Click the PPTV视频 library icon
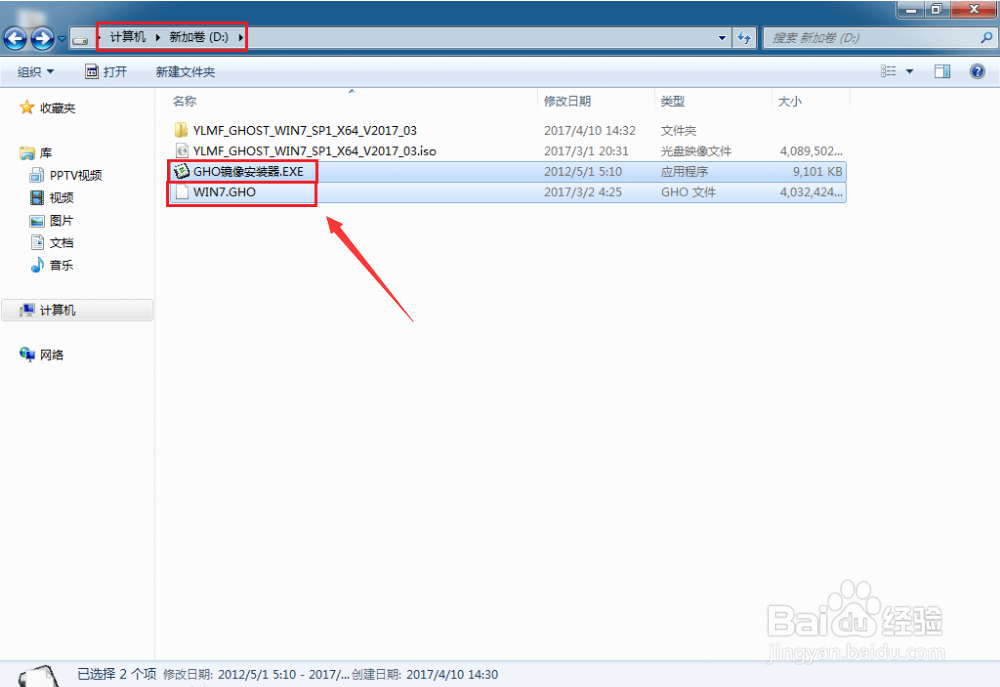Viewport: 1000px width, 687px height. [37, 175]
